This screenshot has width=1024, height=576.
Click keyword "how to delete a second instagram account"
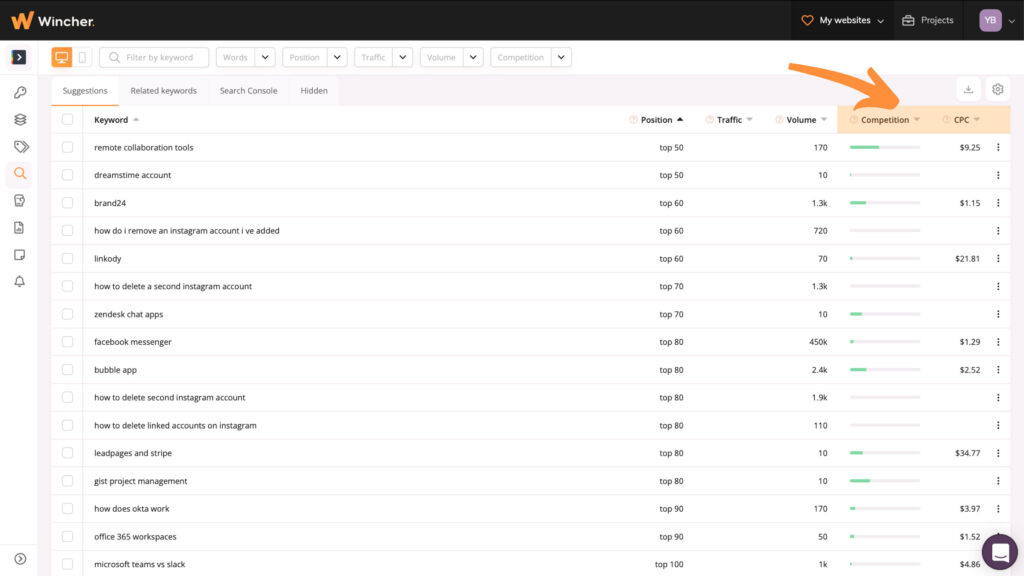[x=173, y=287]
